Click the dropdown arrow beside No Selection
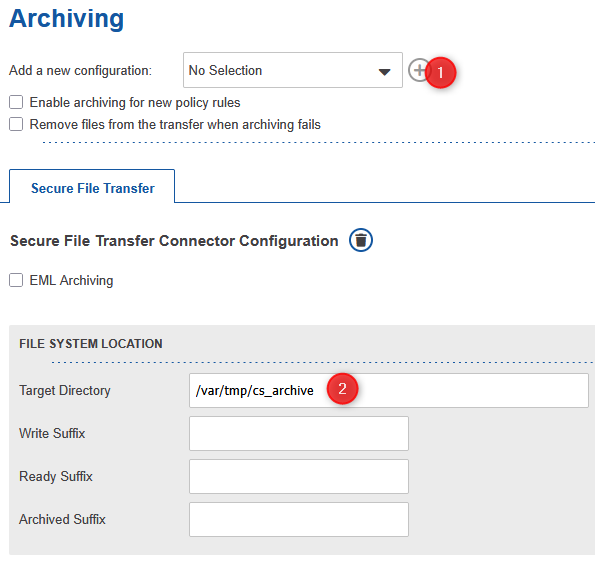 (384, 72)
